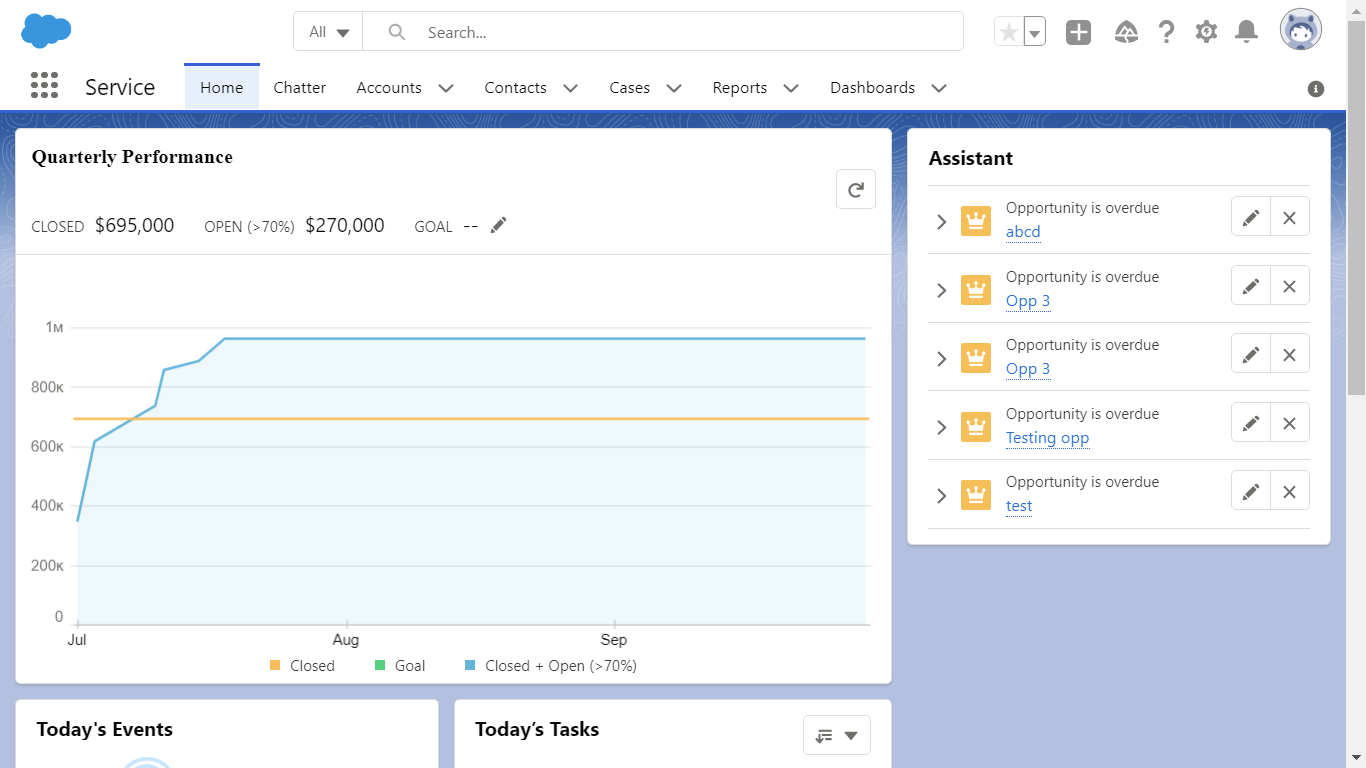Screen dimensions: 1366x768
Task: Toggle the Closed series in chart legend
Action: (302, 665)
